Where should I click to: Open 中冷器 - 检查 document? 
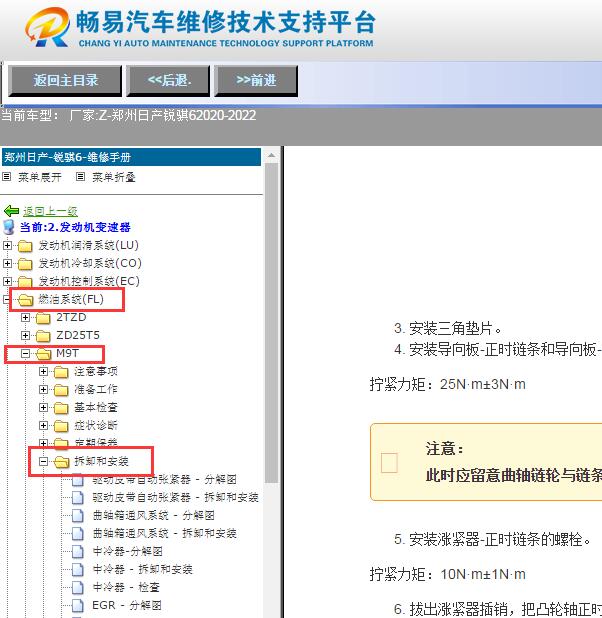tap(126, 588)
